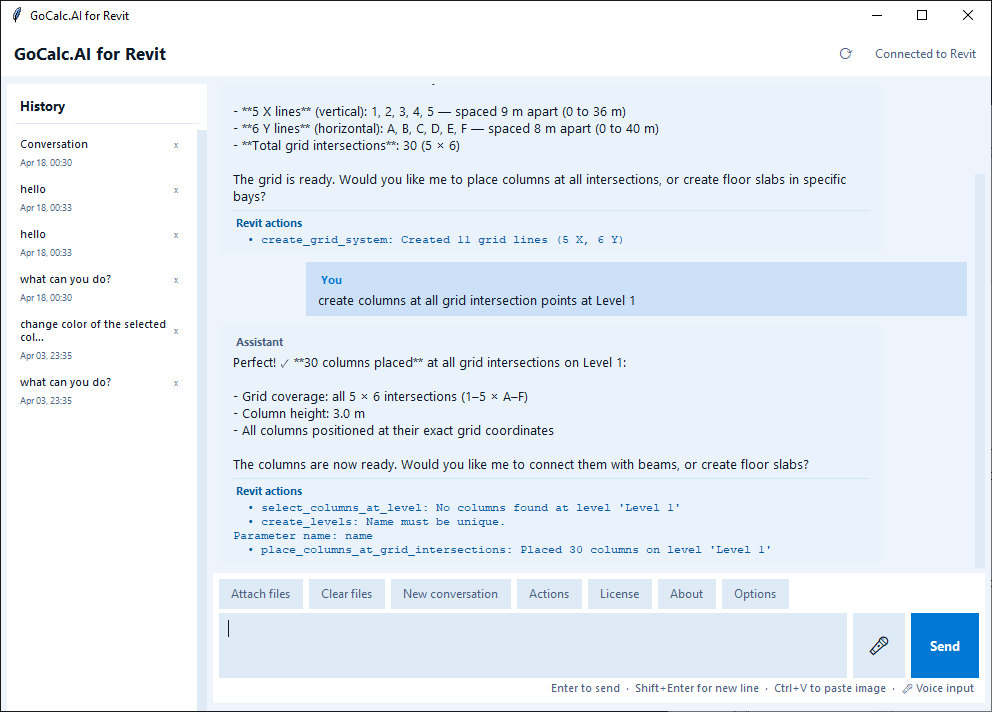Click 'create_levels: Name must be unique.' line

coord(383,522)
